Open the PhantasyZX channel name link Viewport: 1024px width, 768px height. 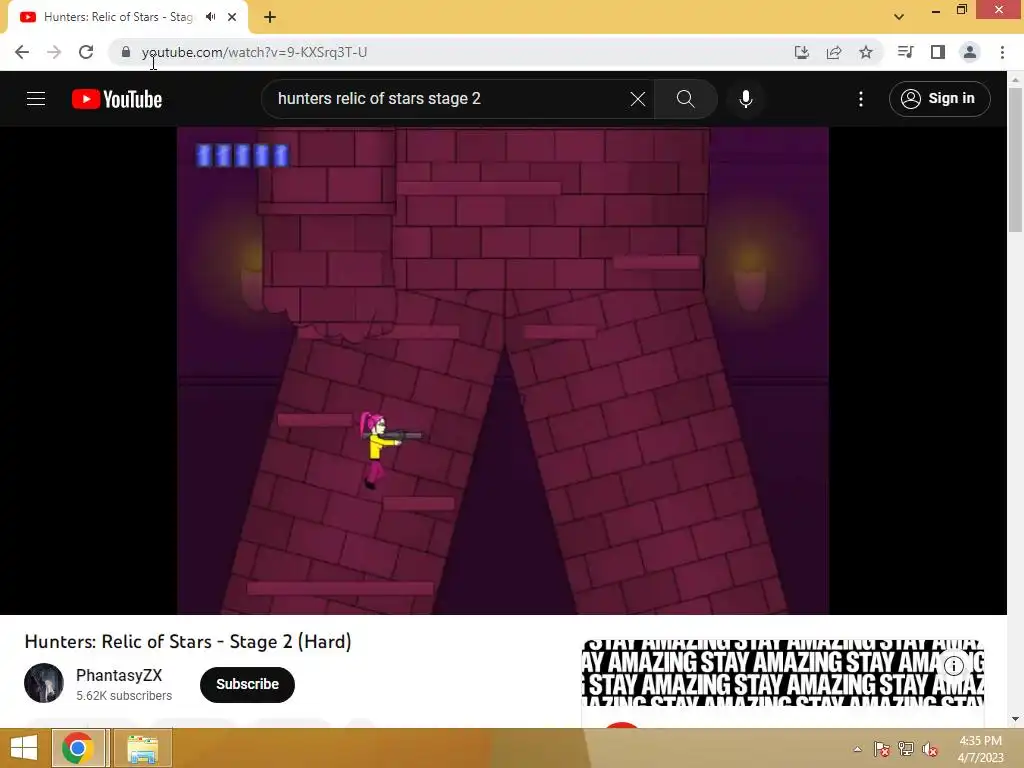pyautogui.click(x=119, y=675)
